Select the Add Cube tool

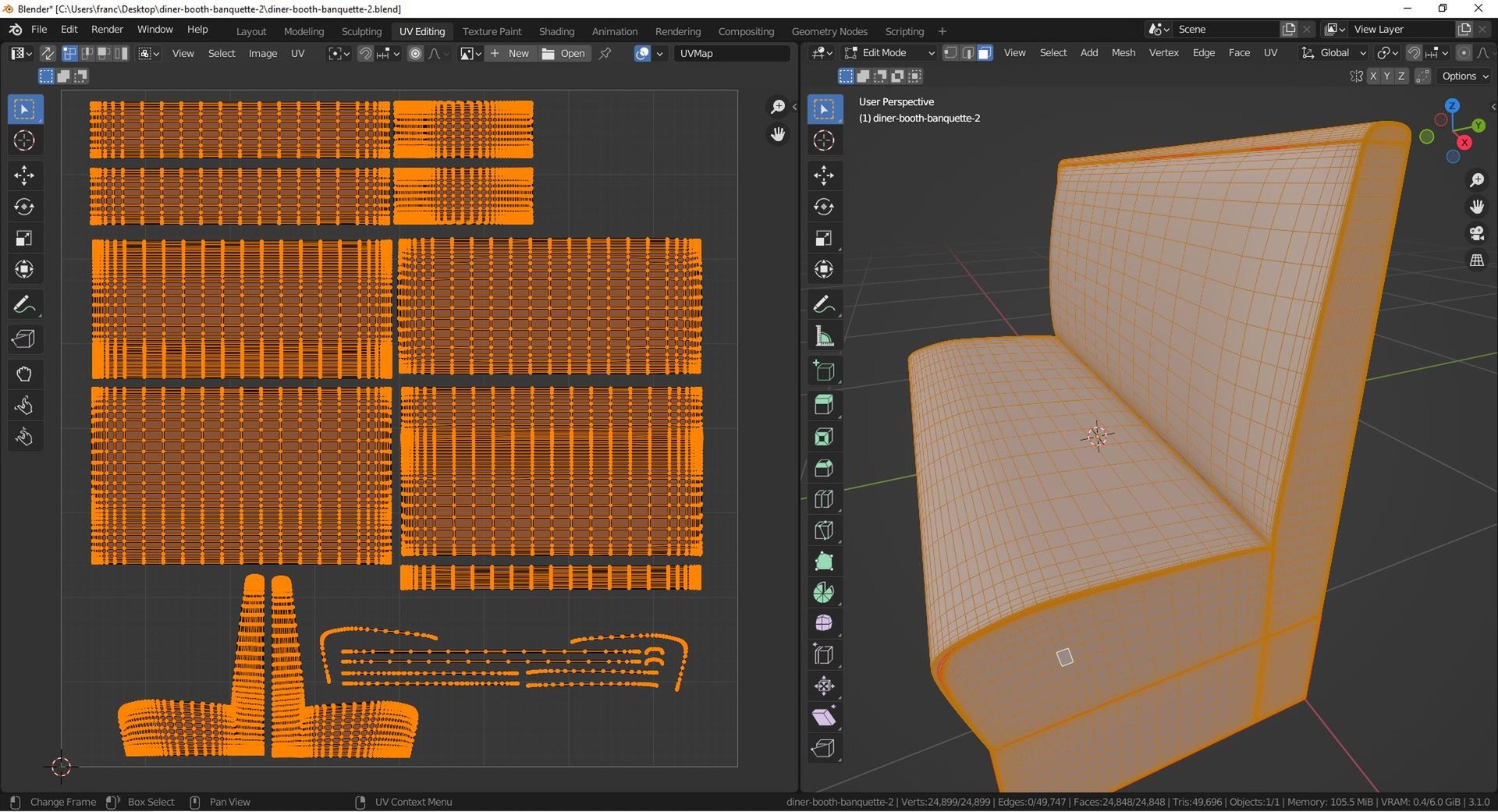[x=824, y=371]
